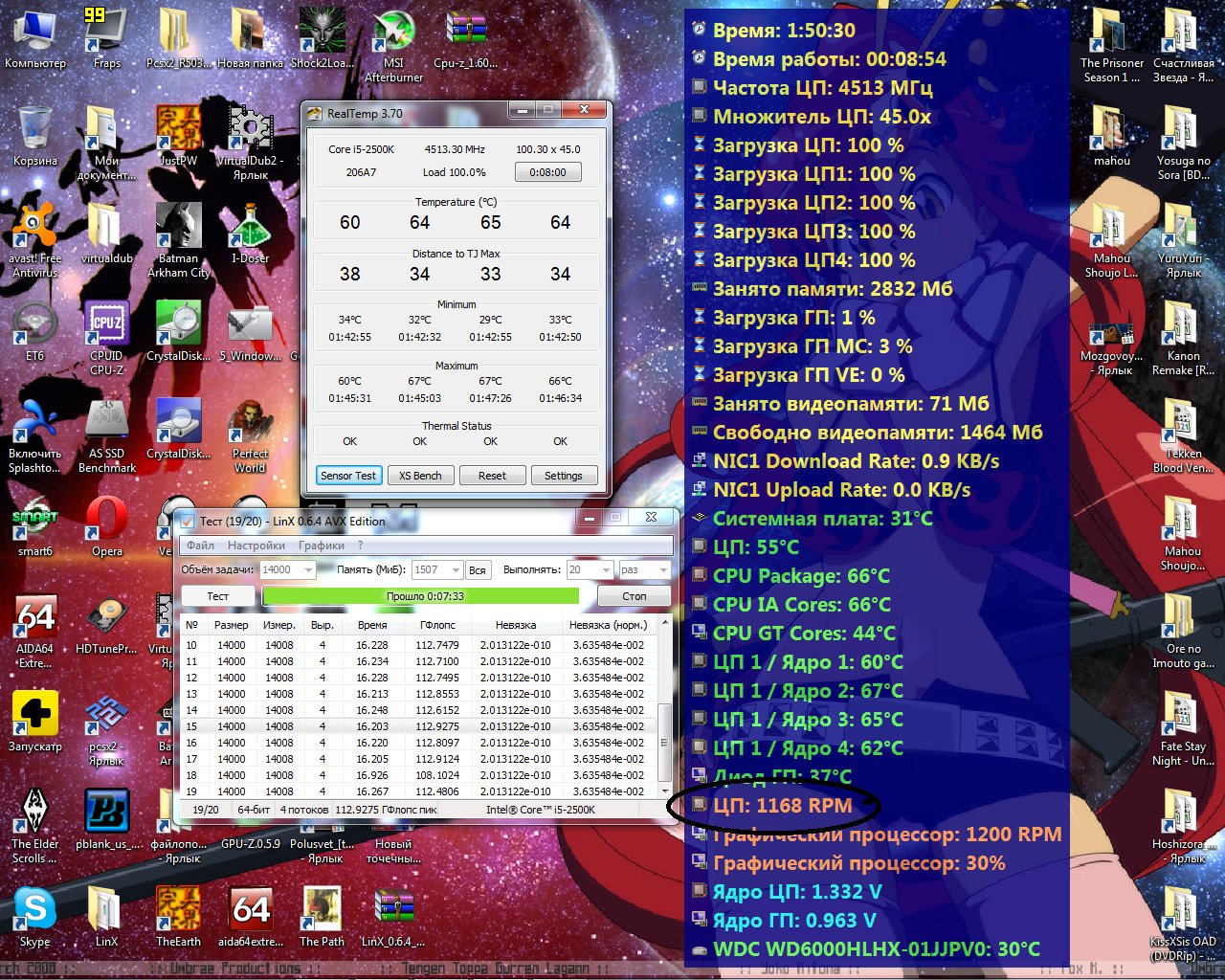Select the Batman Arkham City shortcut
The image size is (1225, 980).
pyautogui.click(x=179, y=240)
